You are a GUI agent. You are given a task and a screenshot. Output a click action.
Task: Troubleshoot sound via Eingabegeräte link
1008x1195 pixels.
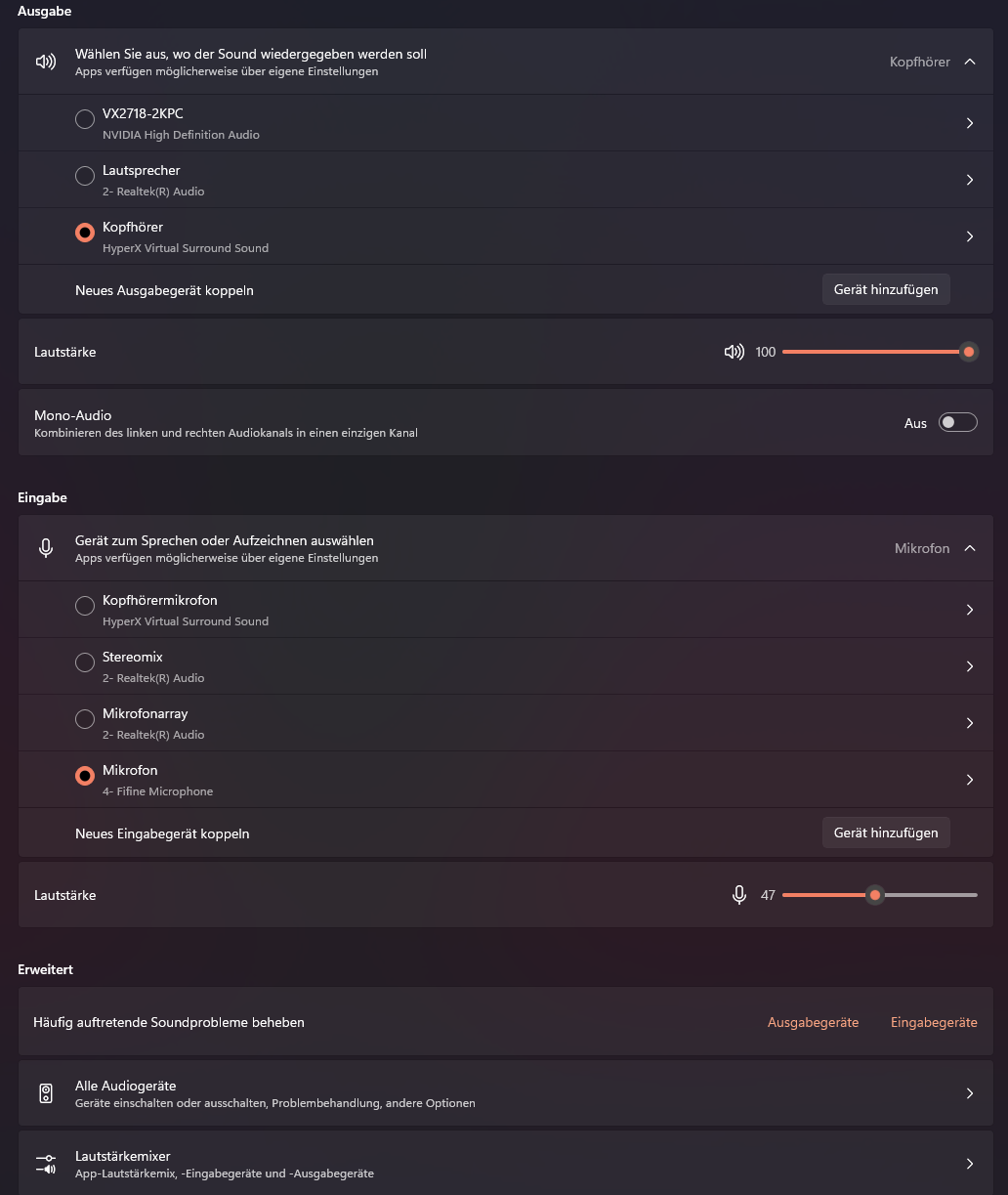pos(934,1022)
